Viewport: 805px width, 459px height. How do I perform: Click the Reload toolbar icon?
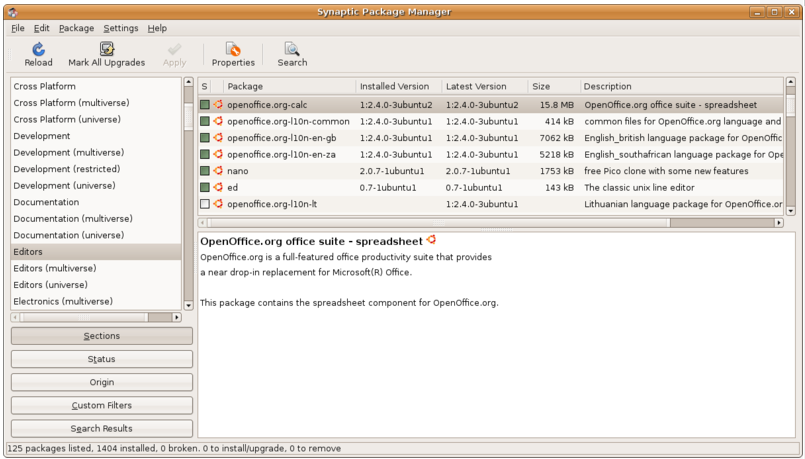(x=39, y=49)
